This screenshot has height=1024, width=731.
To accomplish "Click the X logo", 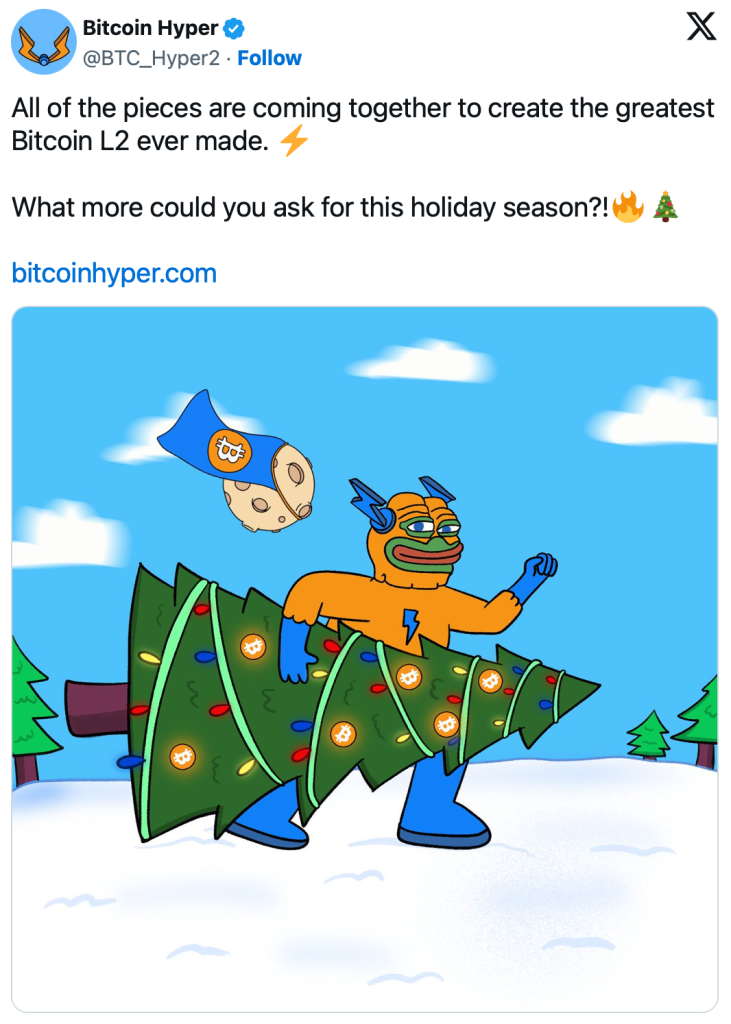I will (702, 29).
